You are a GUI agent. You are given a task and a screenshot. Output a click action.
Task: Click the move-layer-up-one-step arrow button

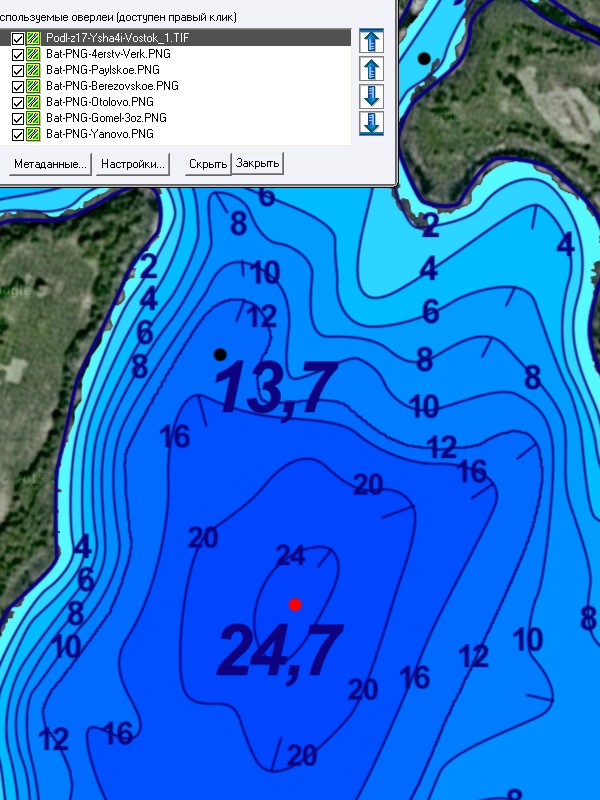point(371,69)
